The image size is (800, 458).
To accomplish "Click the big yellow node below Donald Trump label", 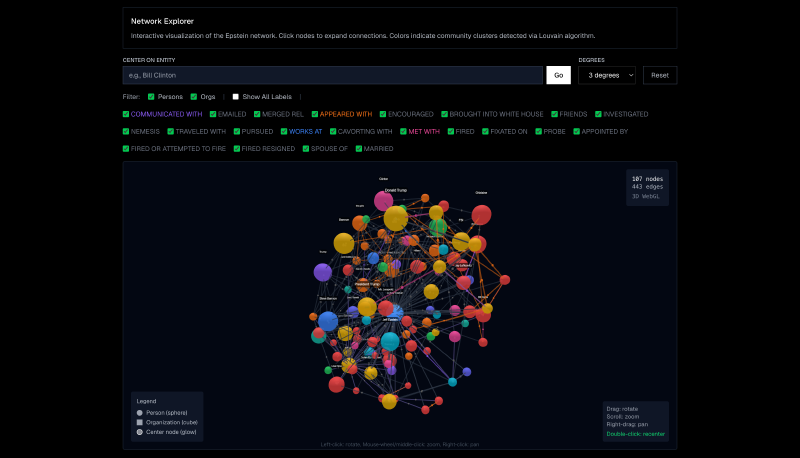I will point(396,218).
